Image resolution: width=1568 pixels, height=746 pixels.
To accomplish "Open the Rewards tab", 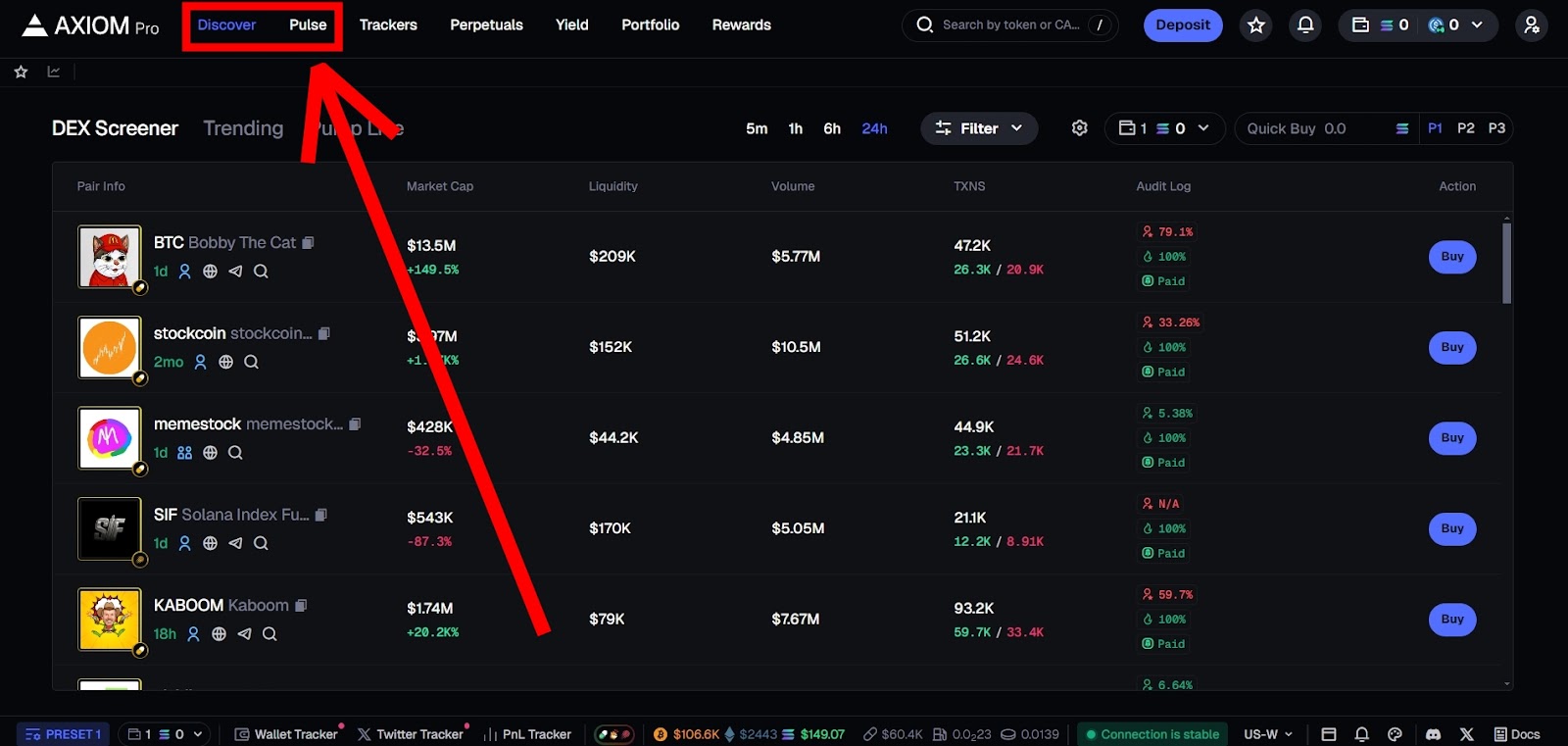I will [742, 25].
